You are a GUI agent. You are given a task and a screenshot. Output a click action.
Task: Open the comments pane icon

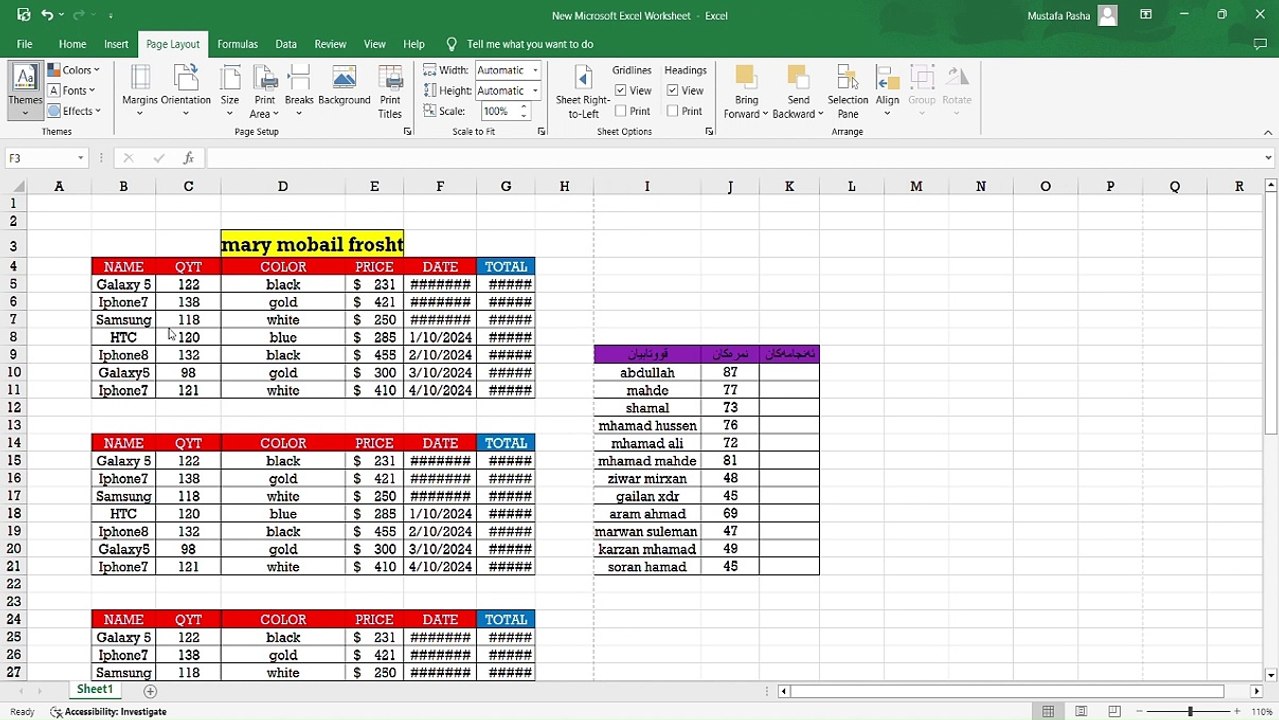(1260, 44)
